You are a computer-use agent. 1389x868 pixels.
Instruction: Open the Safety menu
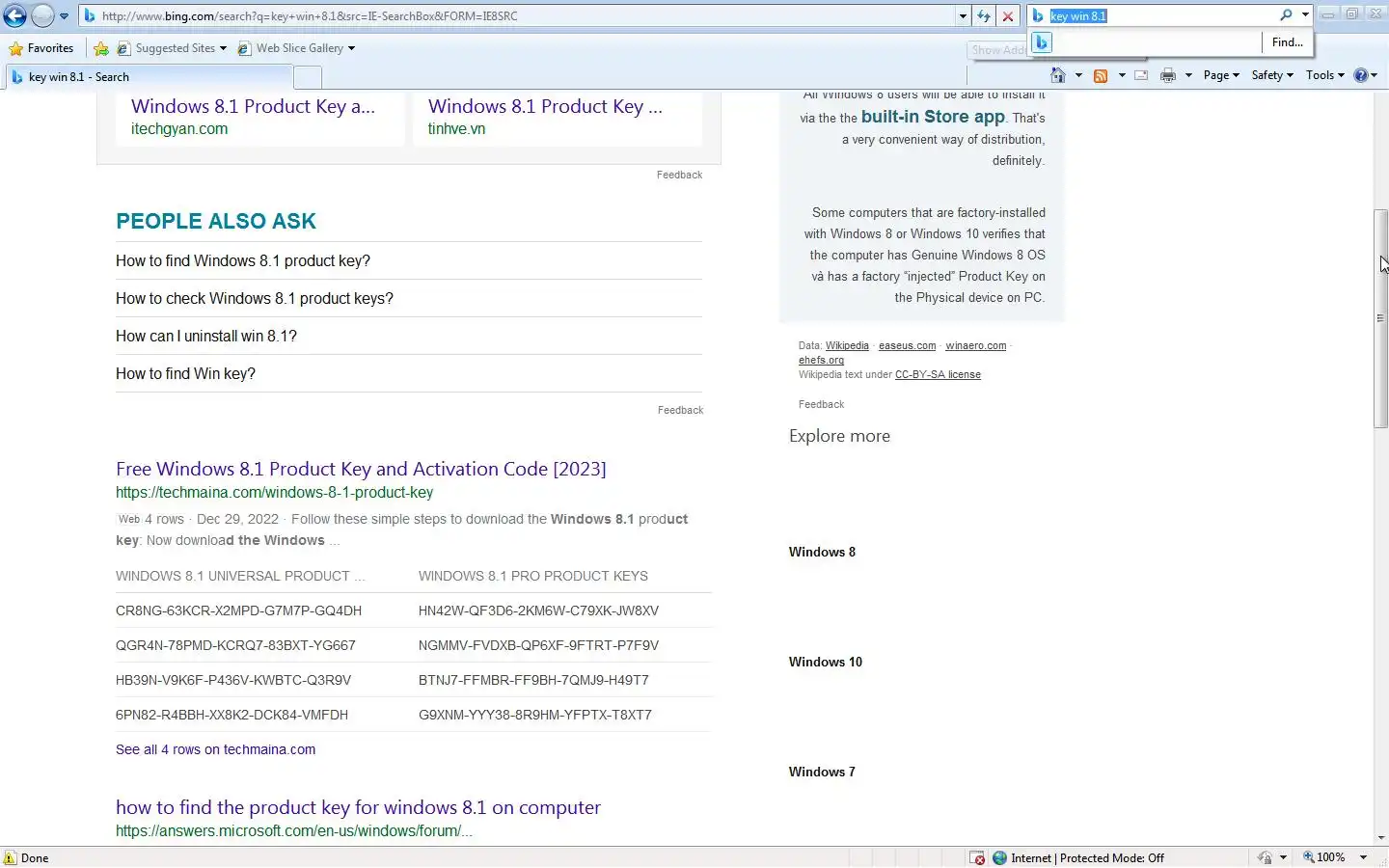coord(1272,75)
